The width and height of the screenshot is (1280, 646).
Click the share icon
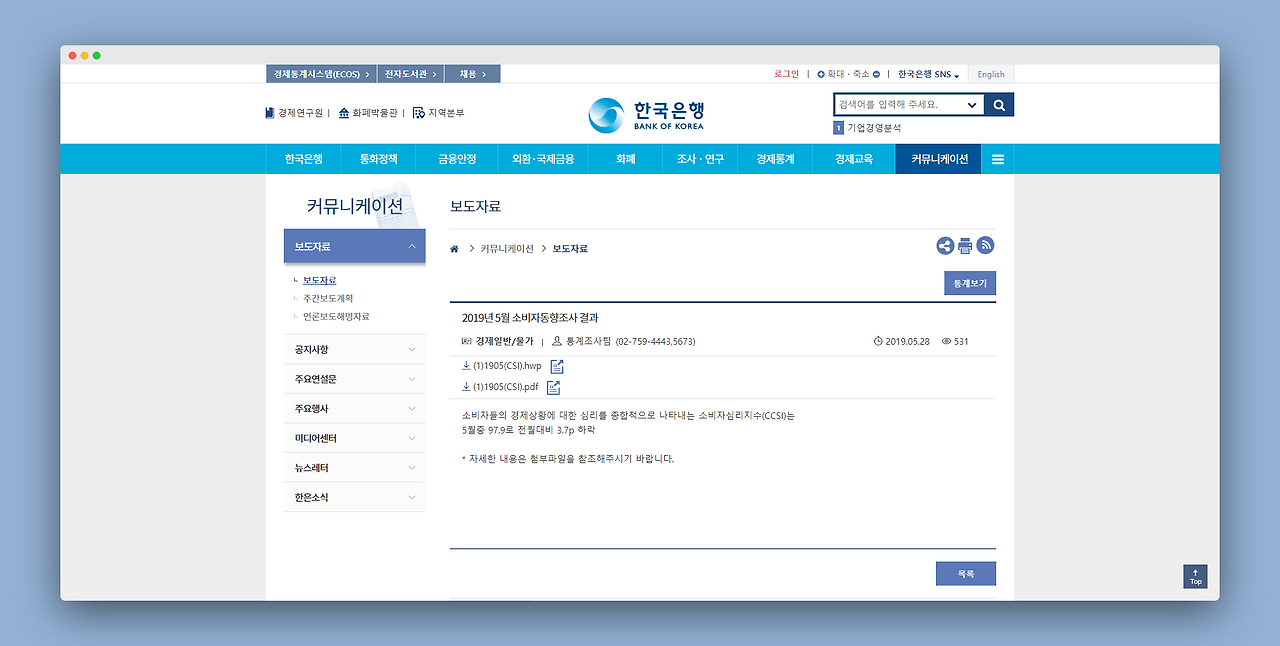tap(945, 246)
